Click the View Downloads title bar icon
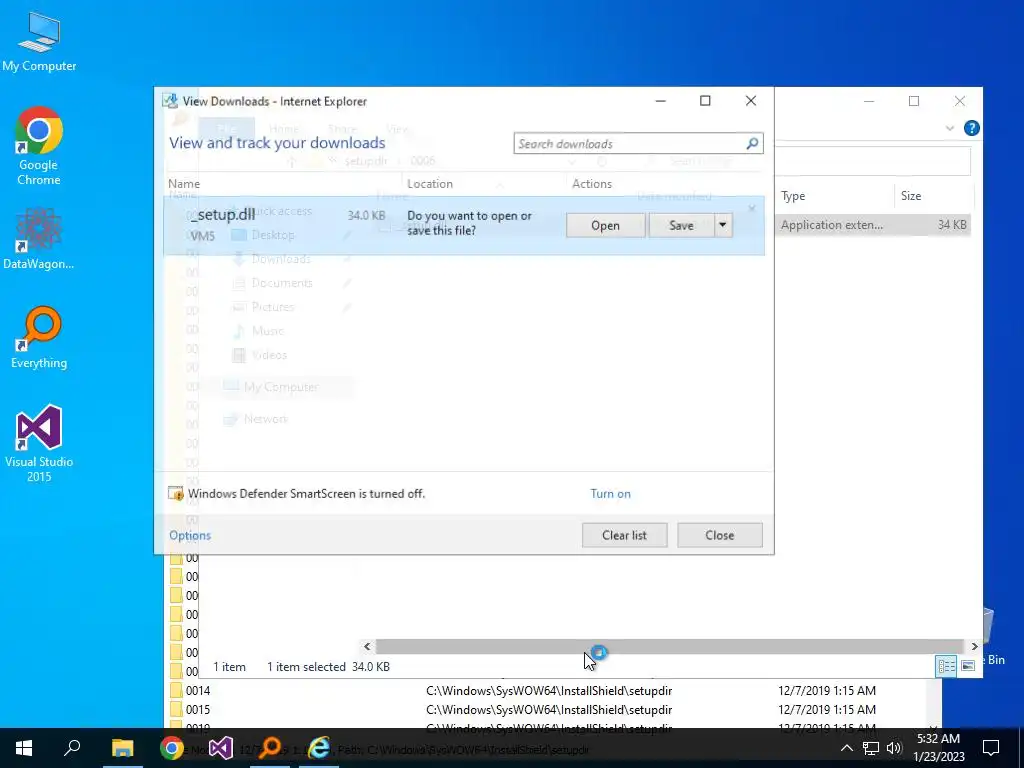This screenshot has height=768, width=1024. click(x=170, y=101)
